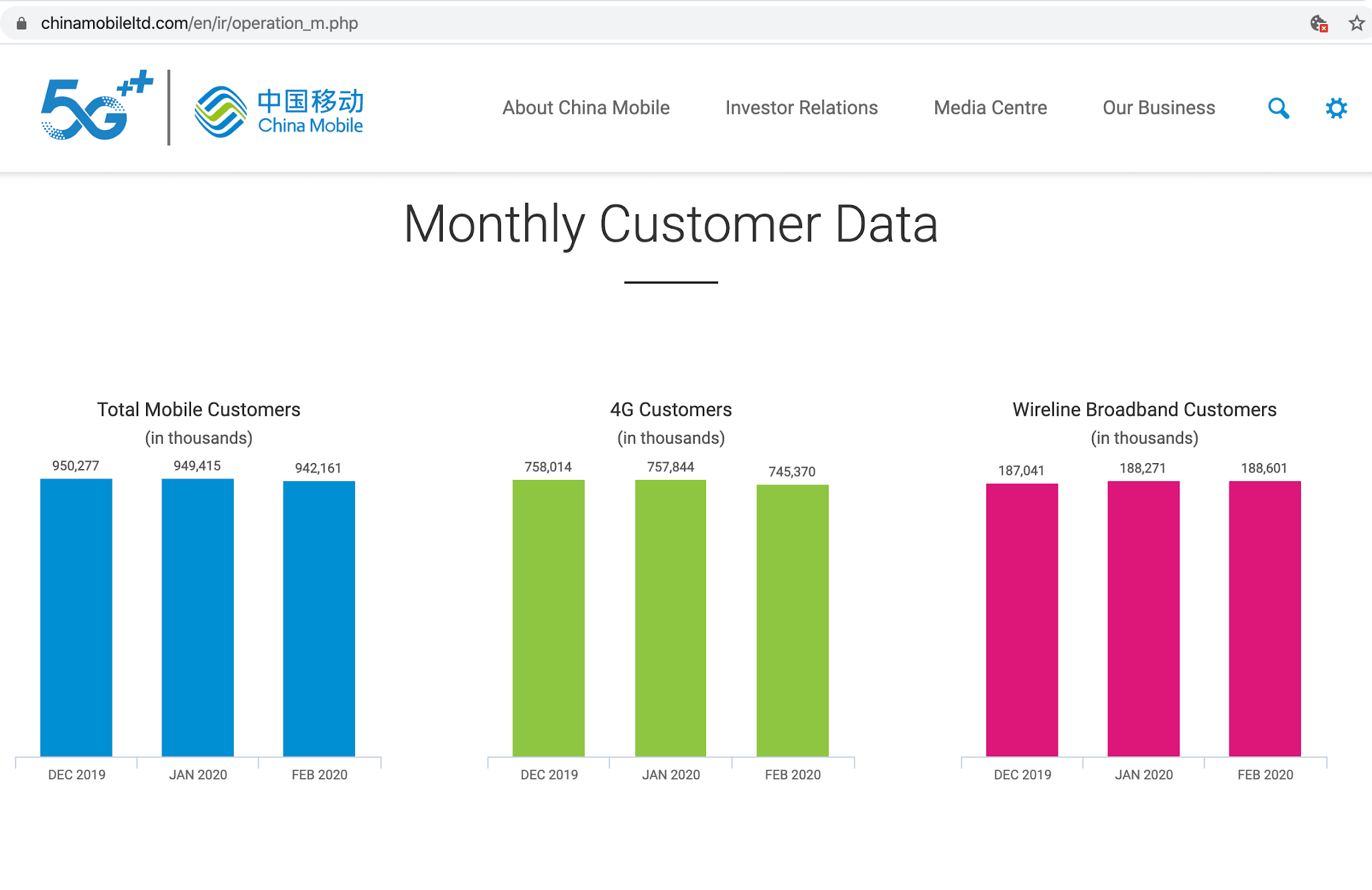1372x890 pixels.
Task: Open the search icon in the navigation bar
Action: coord(1279,107)
